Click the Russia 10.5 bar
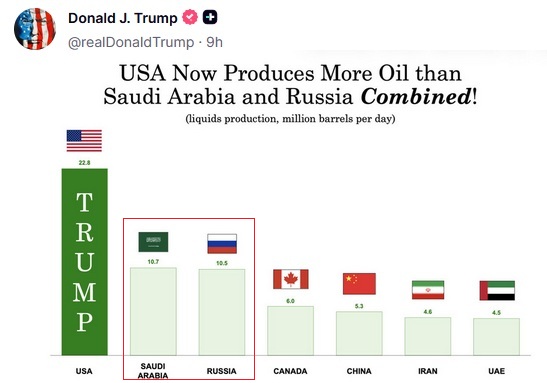547x383 pixels. point(222,312)
